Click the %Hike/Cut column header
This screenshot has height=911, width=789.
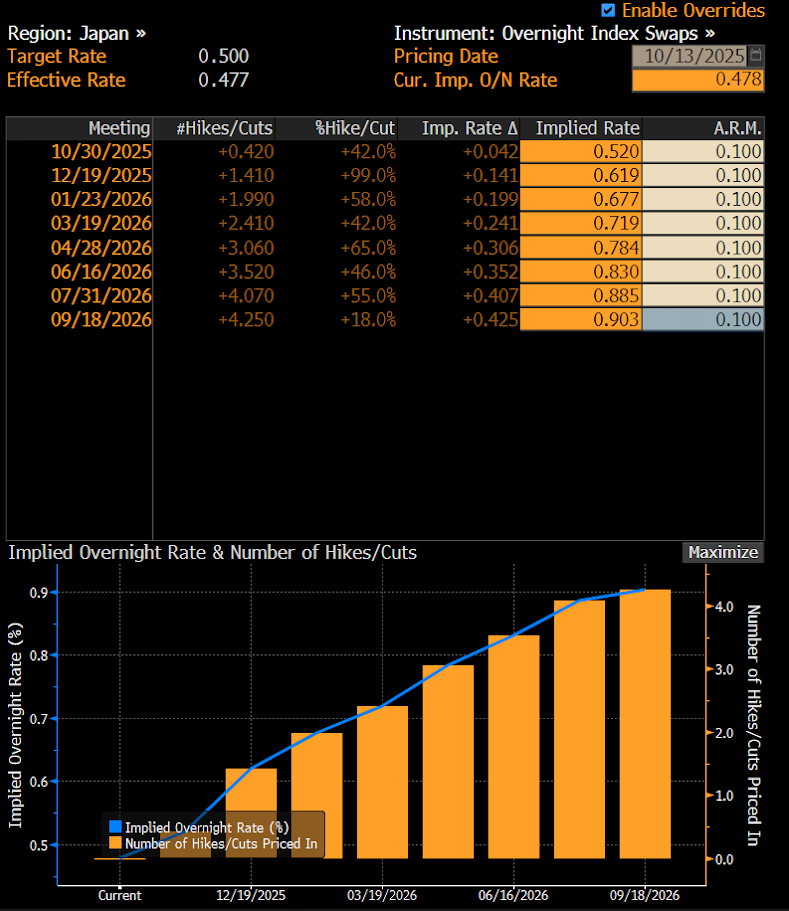[355, 128]
